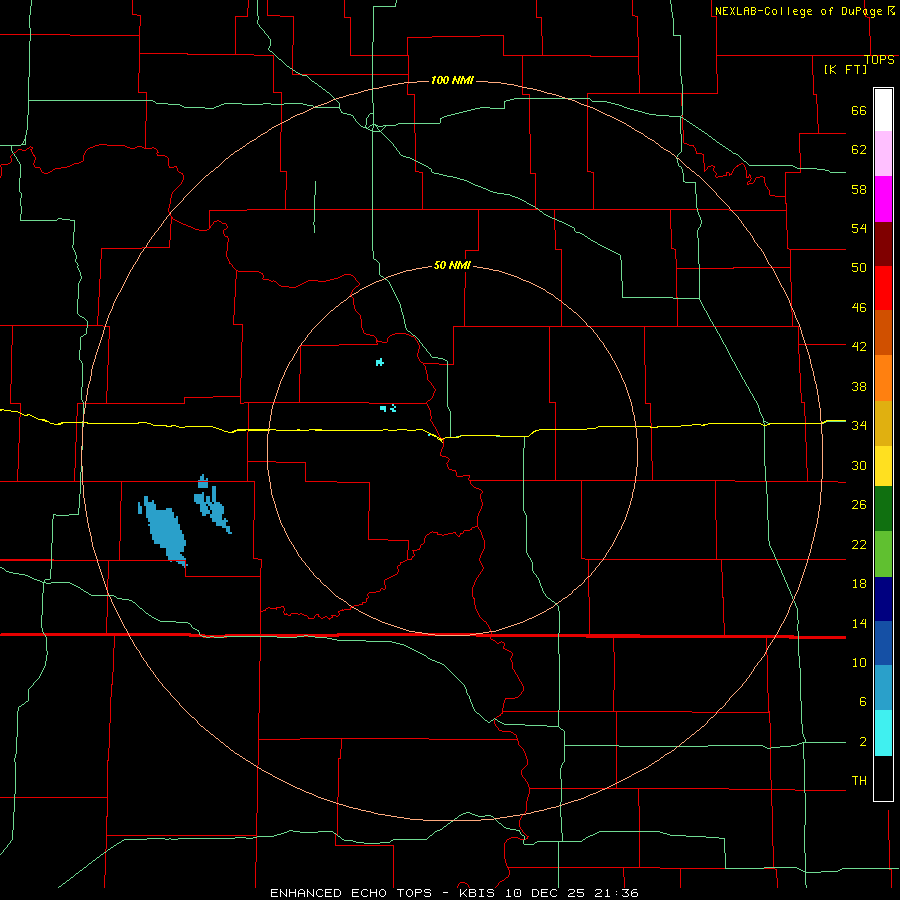
Task: Click the white 66 kft color swatch
Action: pyautogui.click(x=883, y=110)
